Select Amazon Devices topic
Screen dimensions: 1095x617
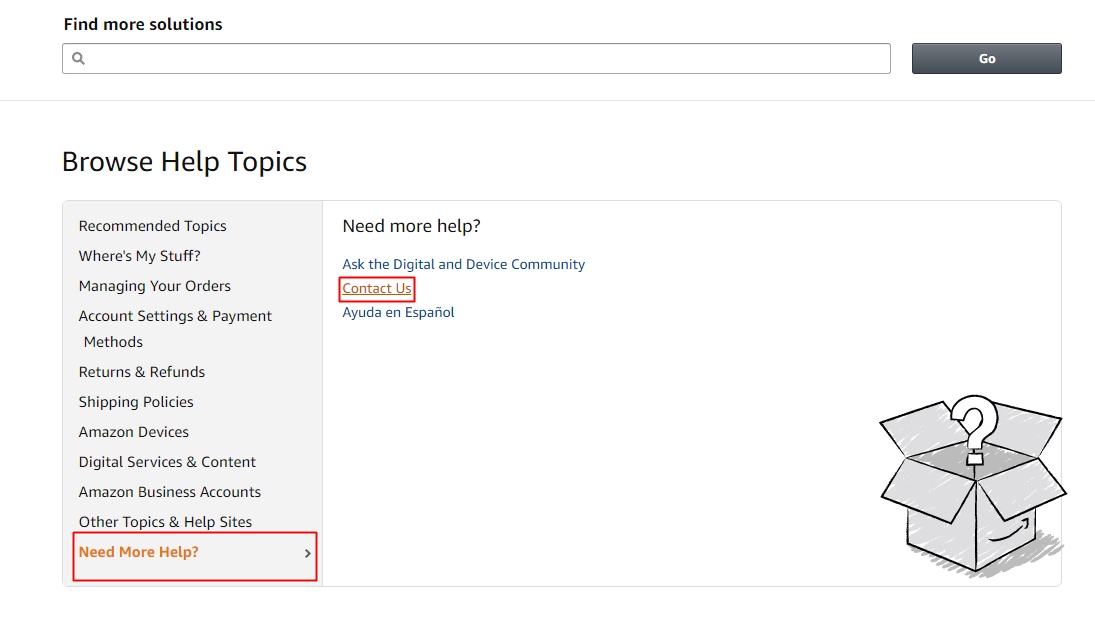133,432
